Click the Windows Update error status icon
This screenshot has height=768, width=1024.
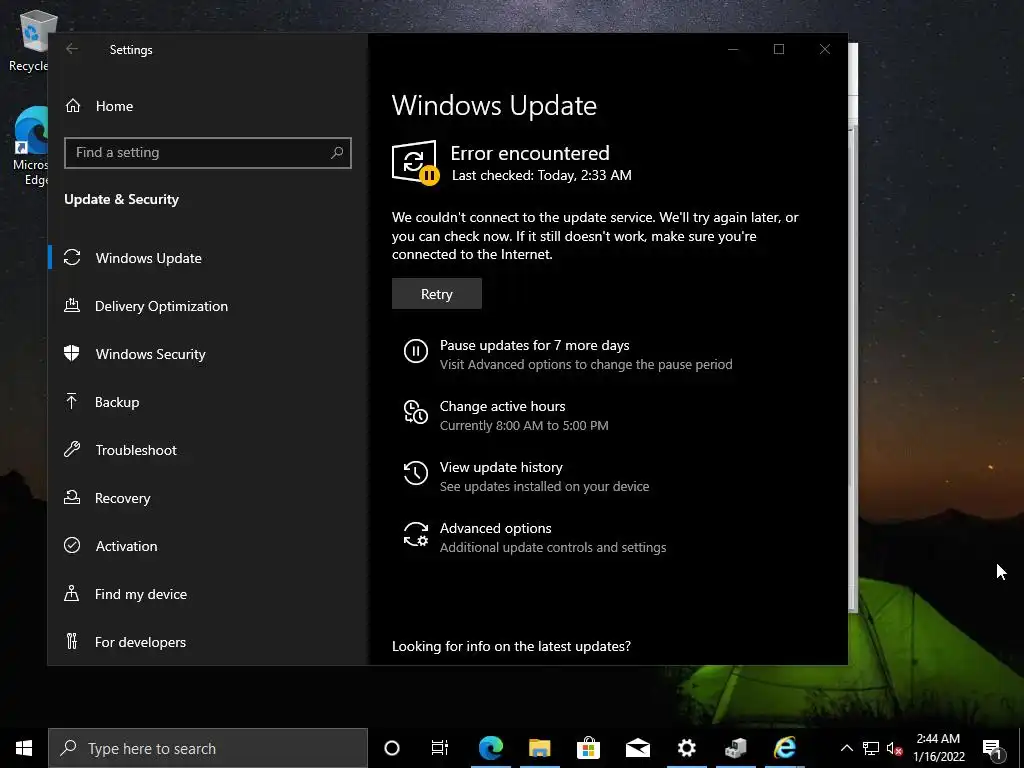[x=415, y=163]
